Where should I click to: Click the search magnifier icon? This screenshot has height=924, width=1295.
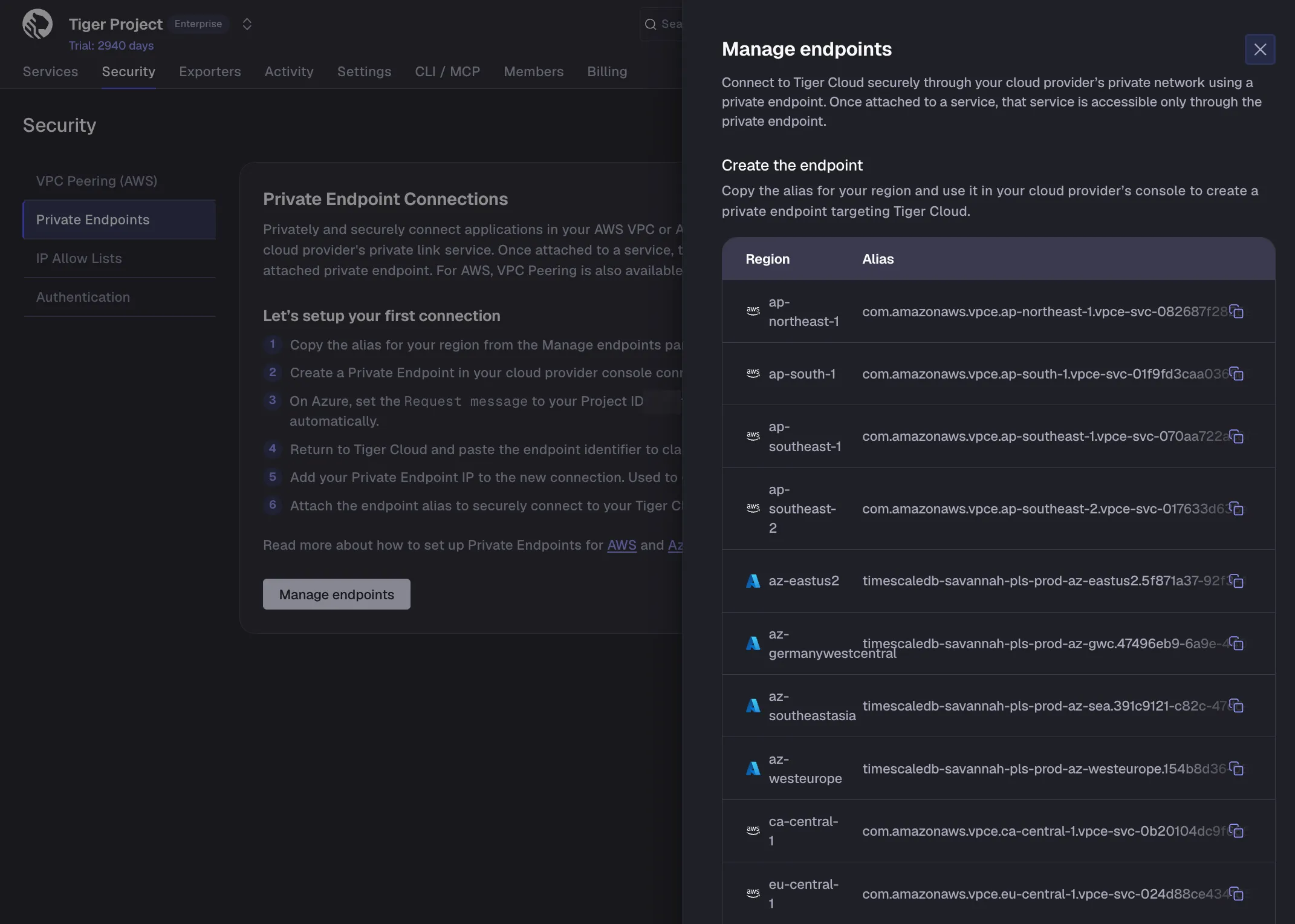(x=651, y=24)
